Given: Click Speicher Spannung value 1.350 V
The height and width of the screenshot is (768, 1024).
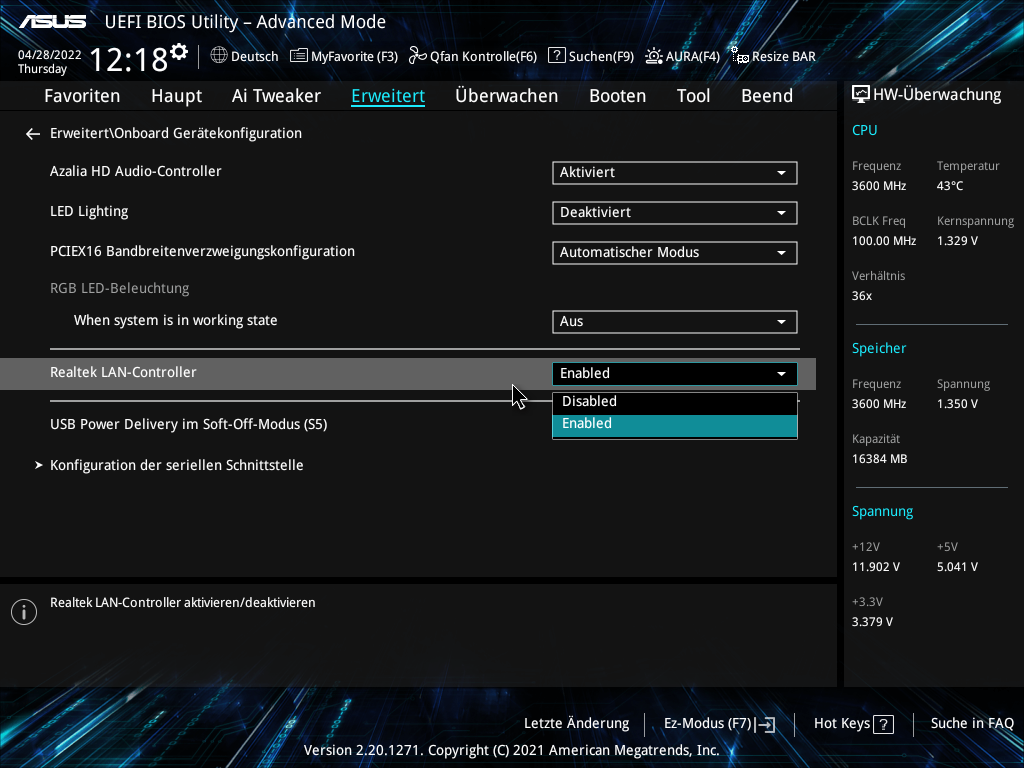Looking at the screenshot, I should click(957, 404).
